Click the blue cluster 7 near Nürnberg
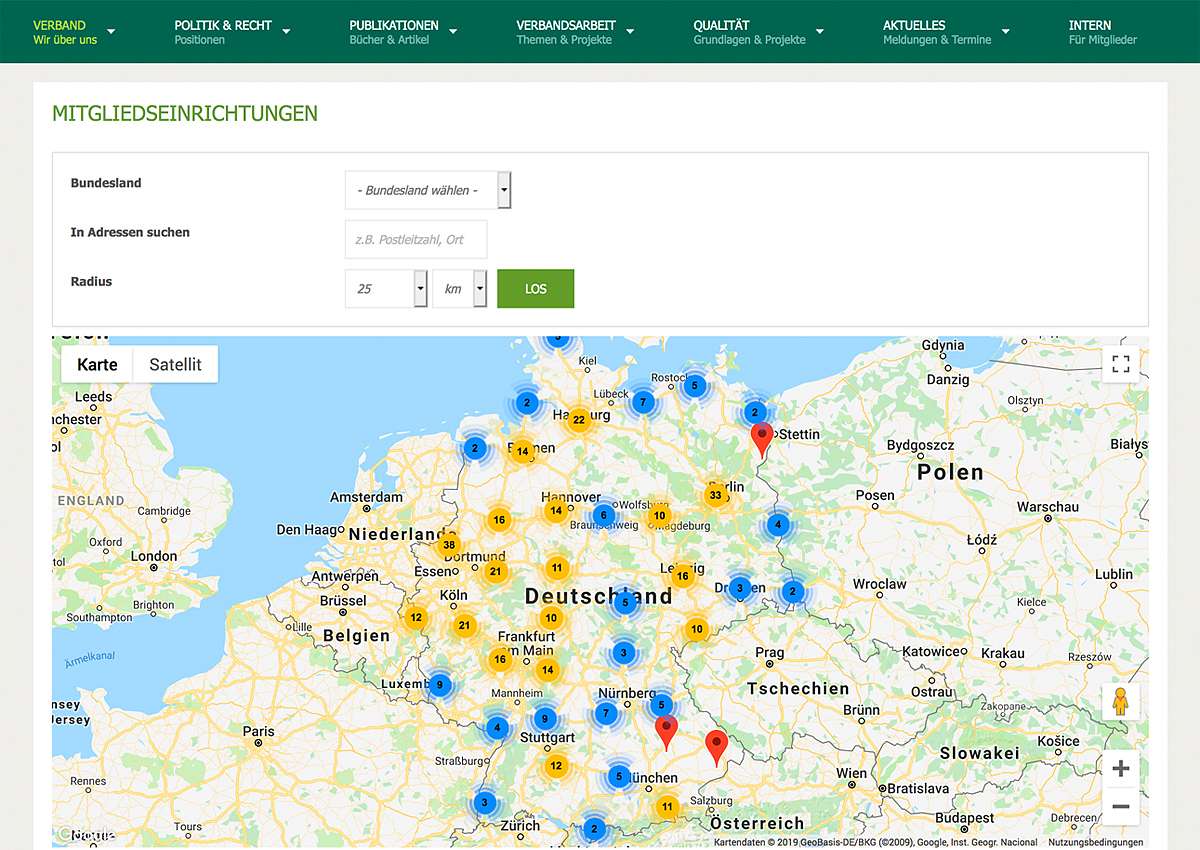 pyautogui.click(x=605, y=713)
